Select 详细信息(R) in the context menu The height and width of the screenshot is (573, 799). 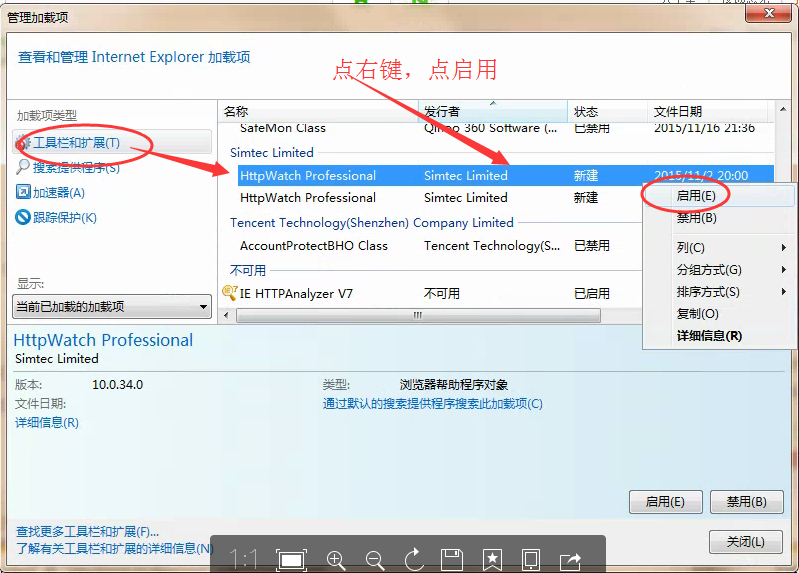click(x=709, y=336)
